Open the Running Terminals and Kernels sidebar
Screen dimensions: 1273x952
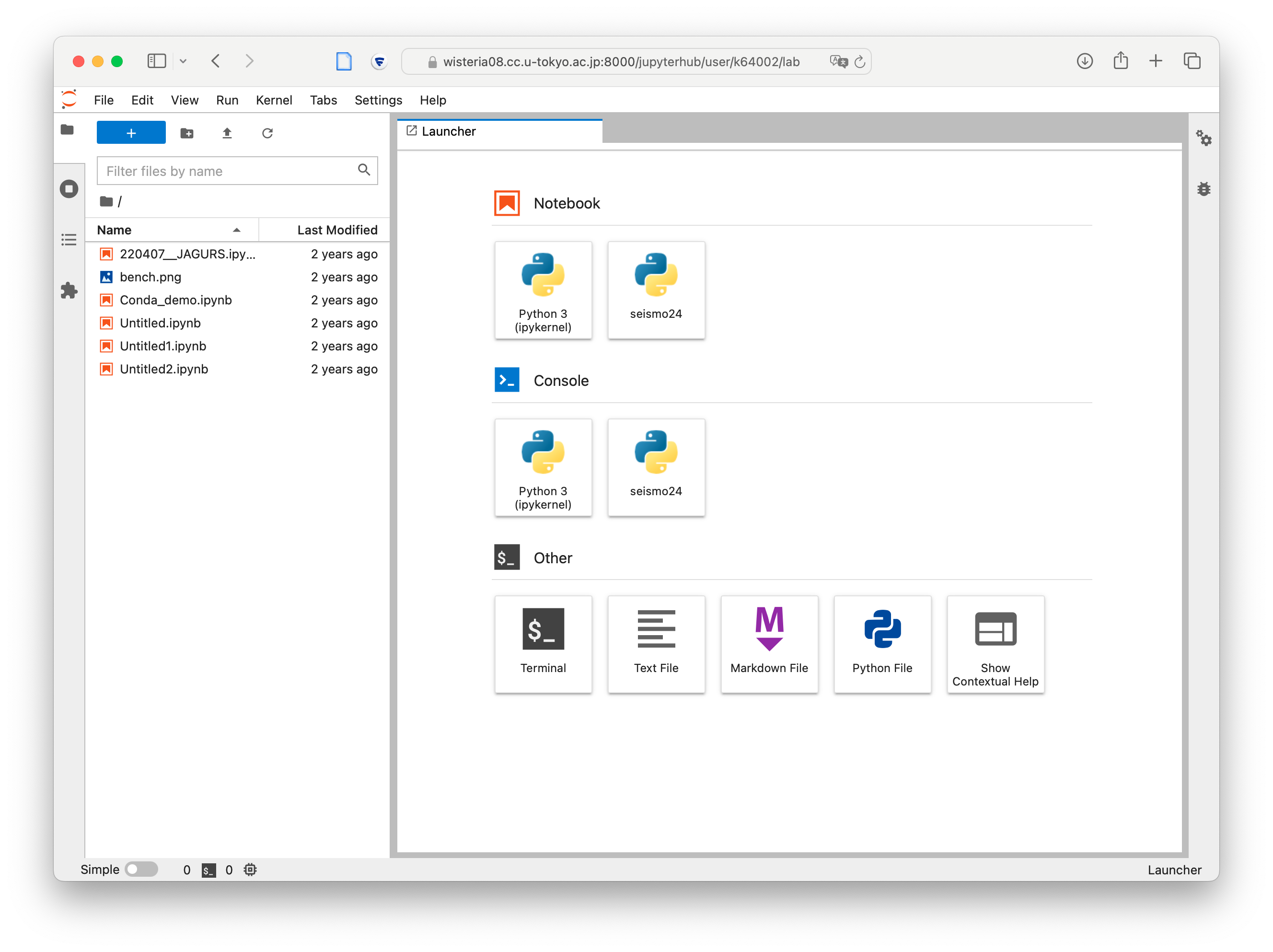pos(69,189)
